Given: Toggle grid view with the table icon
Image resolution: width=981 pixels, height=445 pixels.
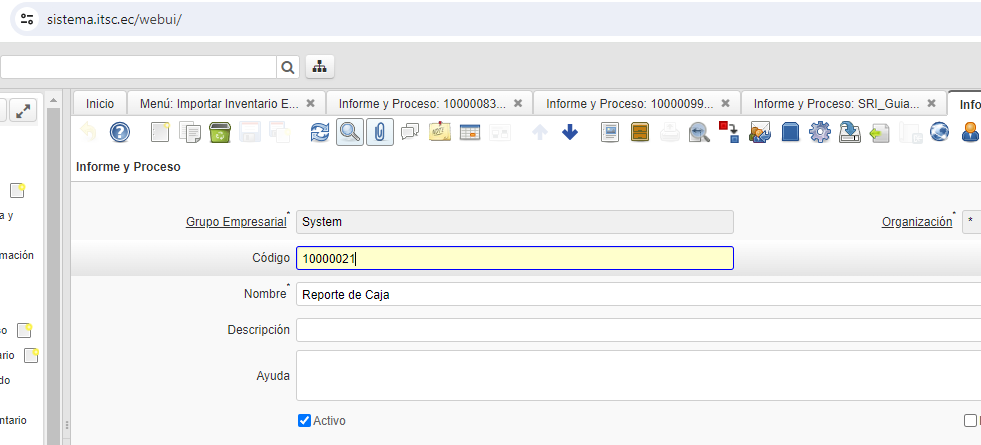Looking at the screenshot, I should (470, 132).
